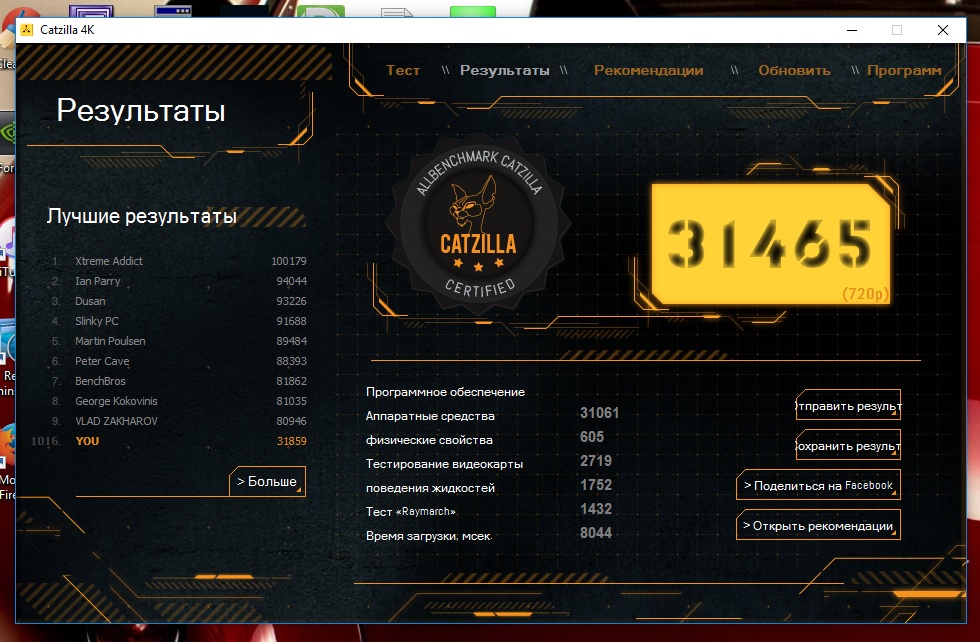Click the Тест «Raymarch» label
Image resolution: width=980 pixels, height=642 pixels.
pos(411,511)
